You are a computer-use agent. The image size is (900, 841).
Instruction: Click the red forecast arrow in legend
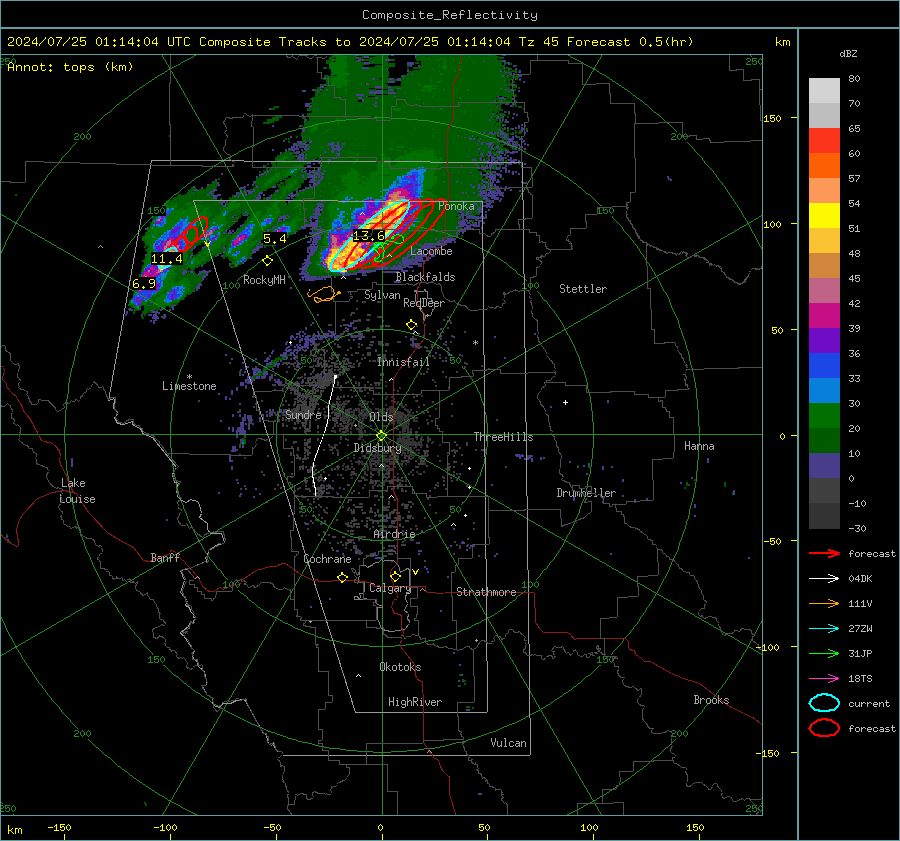pos(824,553)
